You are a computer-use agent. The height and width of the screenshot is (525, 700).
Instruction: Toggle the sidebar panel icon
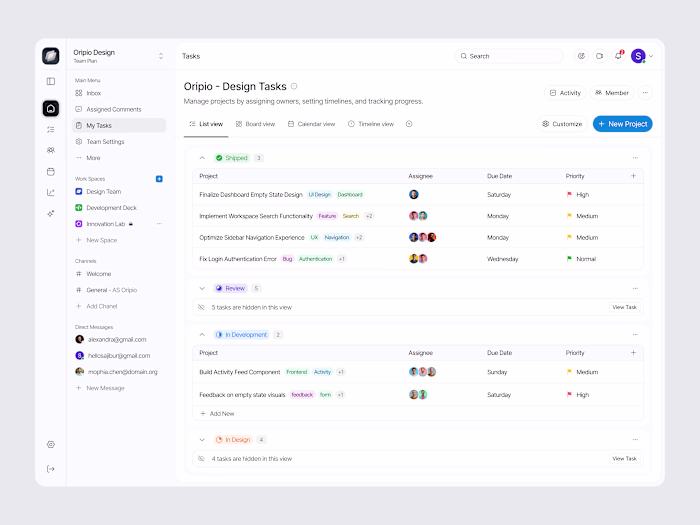click(x=51, y=81)
